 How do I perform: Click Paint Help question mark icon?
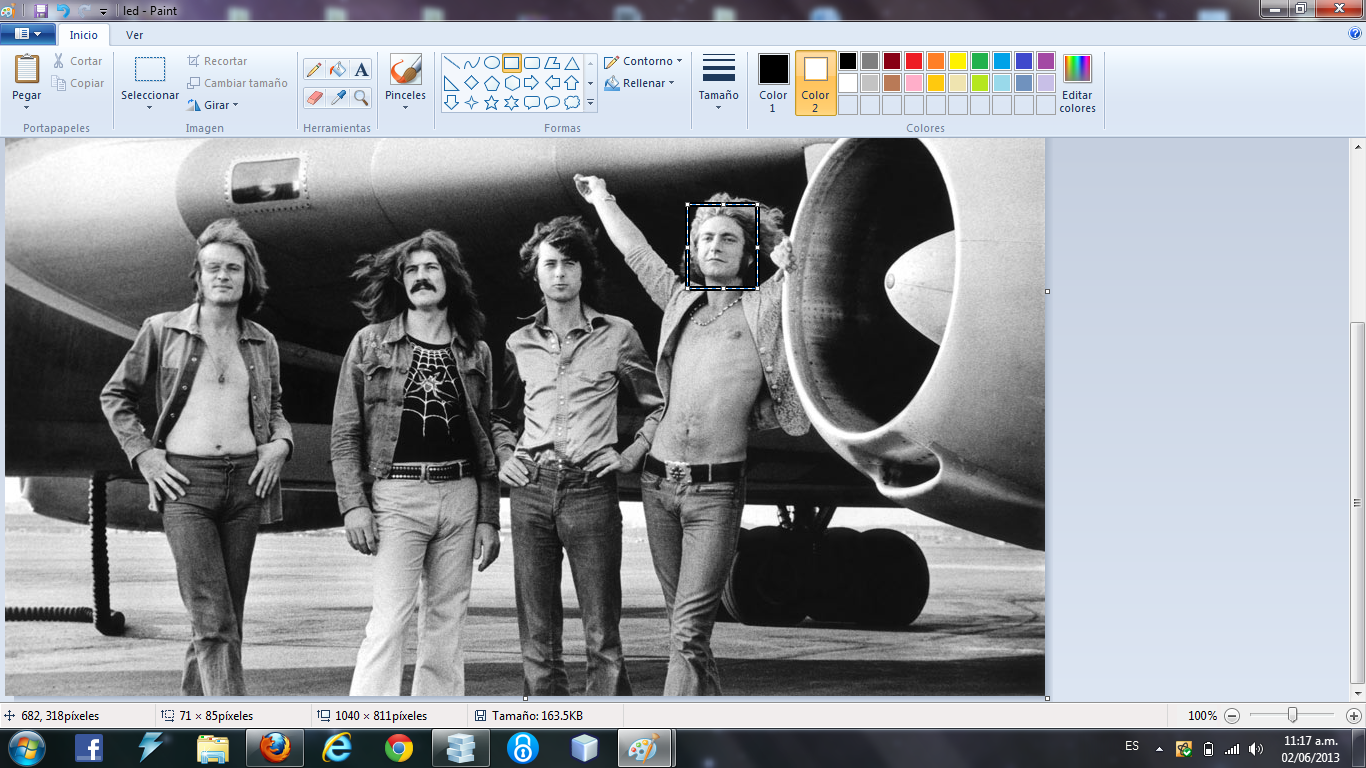[1355, 33]
